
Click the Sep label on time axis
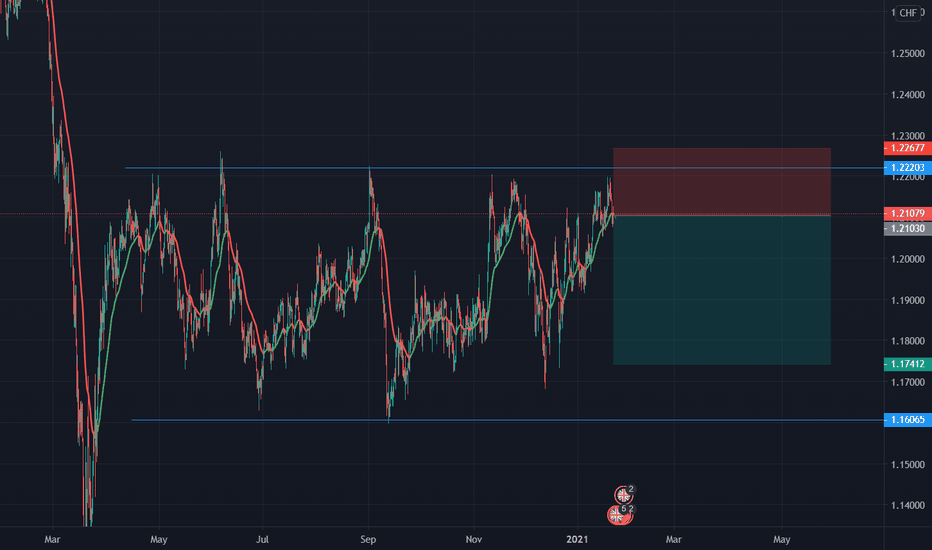pyautogui.click(x=368, y=539)
